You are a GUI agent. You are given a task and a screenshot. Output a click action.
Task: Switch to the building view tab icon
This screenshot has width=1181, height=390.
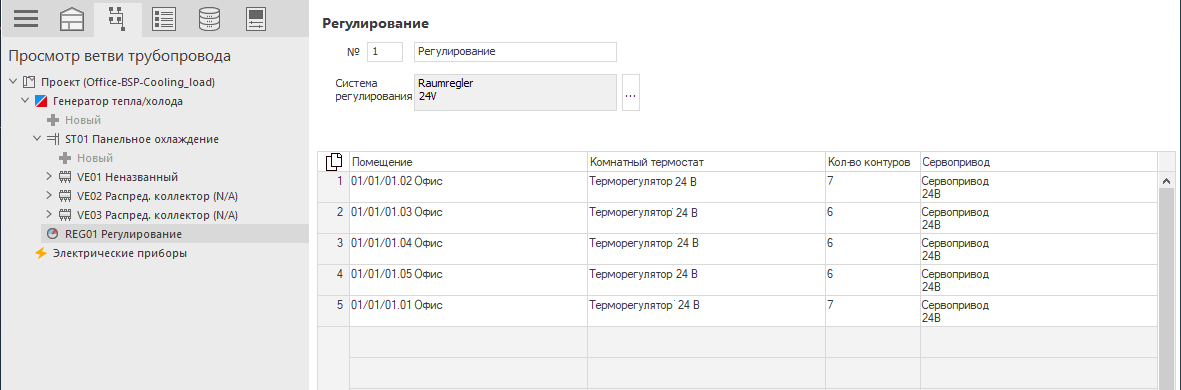pyautogui.click(x=72, y=19)
